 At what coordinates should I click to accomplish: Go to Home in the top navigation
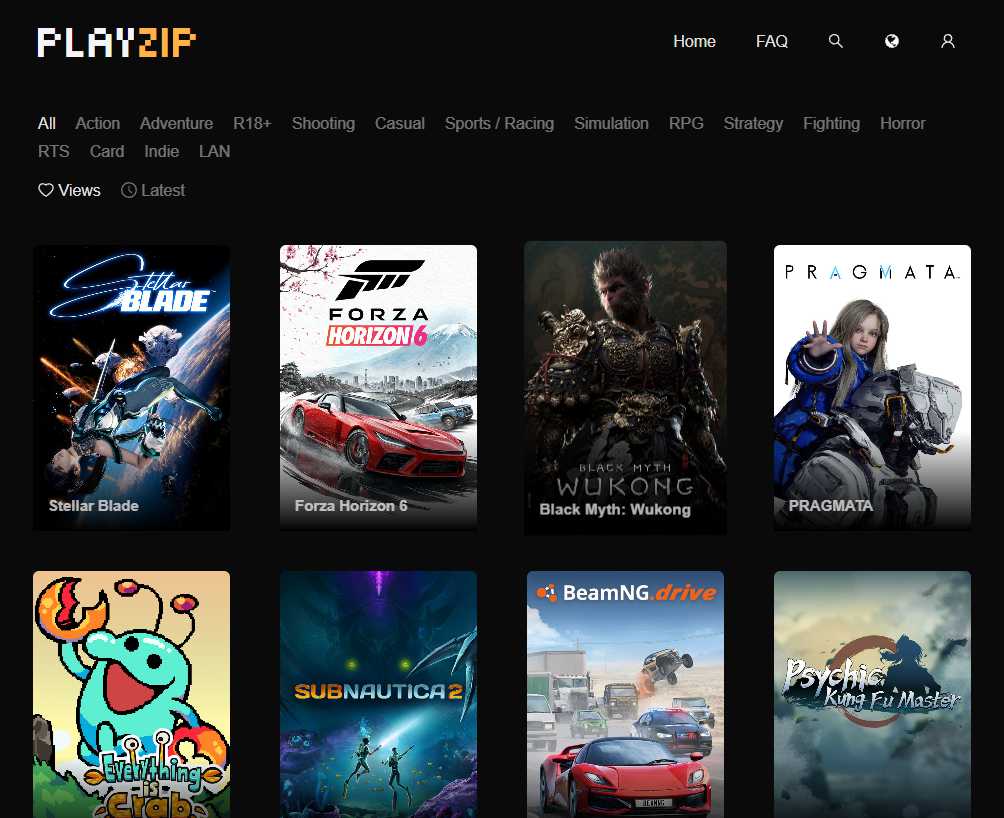694,41
